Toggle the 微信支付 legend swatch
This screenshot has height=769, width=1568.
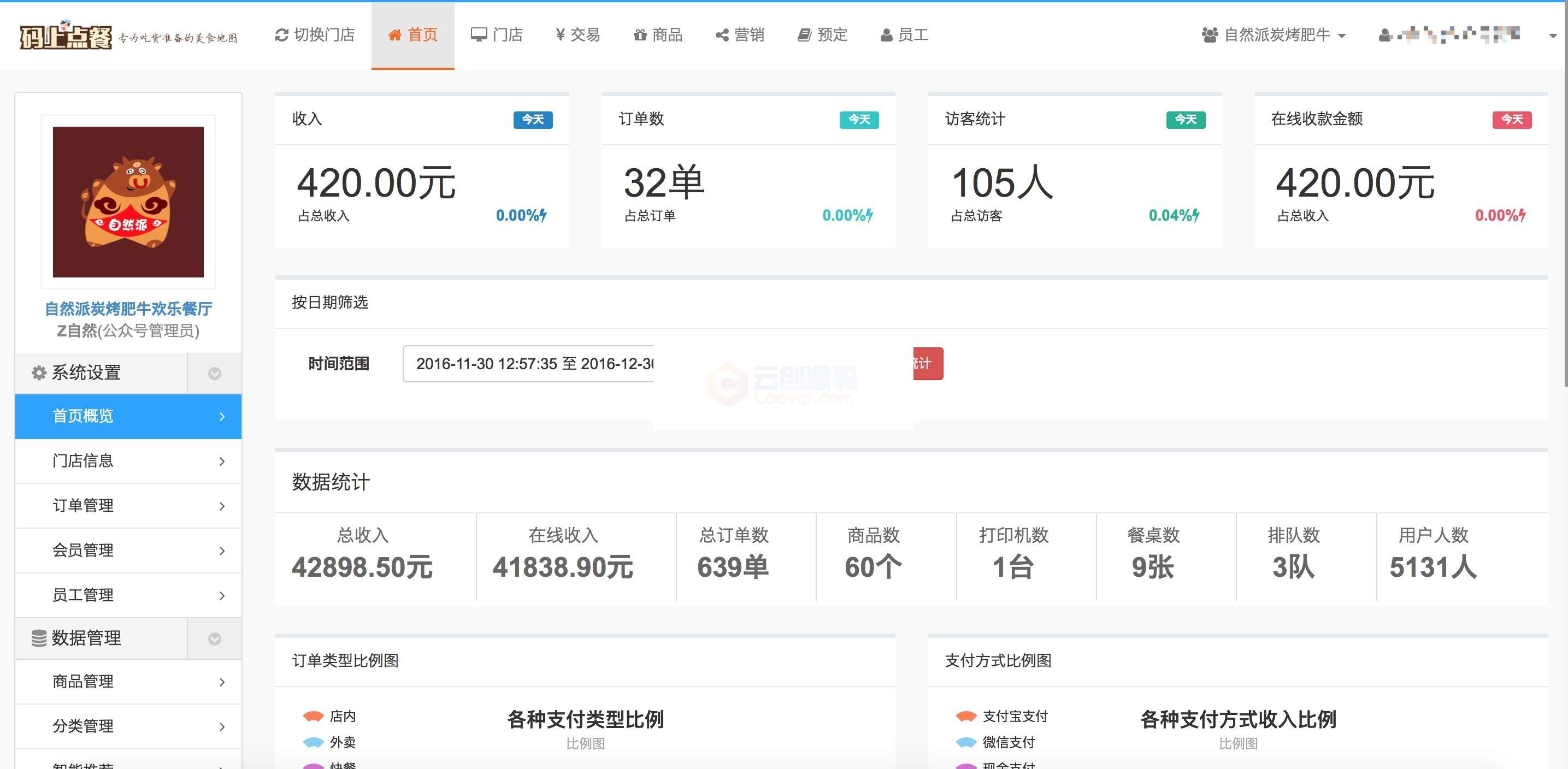(966, 743)
